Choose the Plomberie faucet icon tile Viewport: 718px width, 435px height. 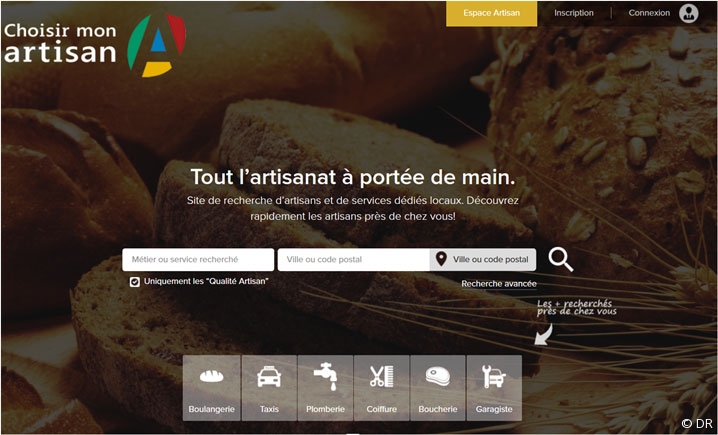click(x=325, y=388)
